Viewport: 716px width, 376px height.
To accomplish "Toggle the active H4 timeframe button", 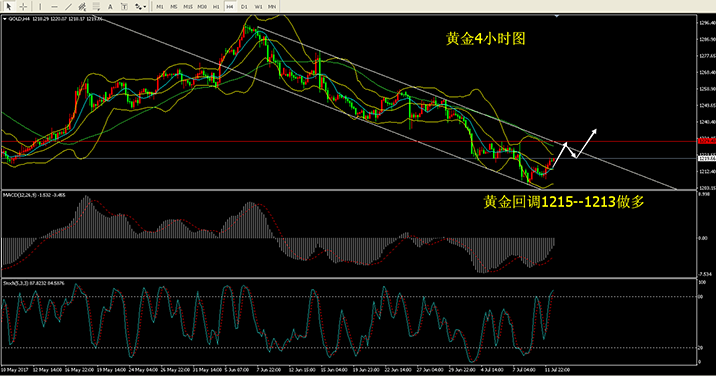I will [230, 7].
